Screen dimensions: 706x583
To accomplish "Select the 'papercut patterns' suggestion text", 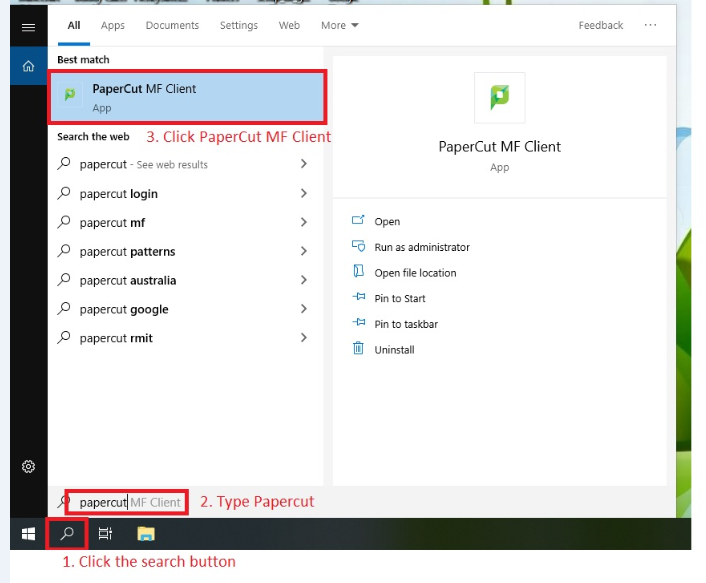I will point(127,252).
